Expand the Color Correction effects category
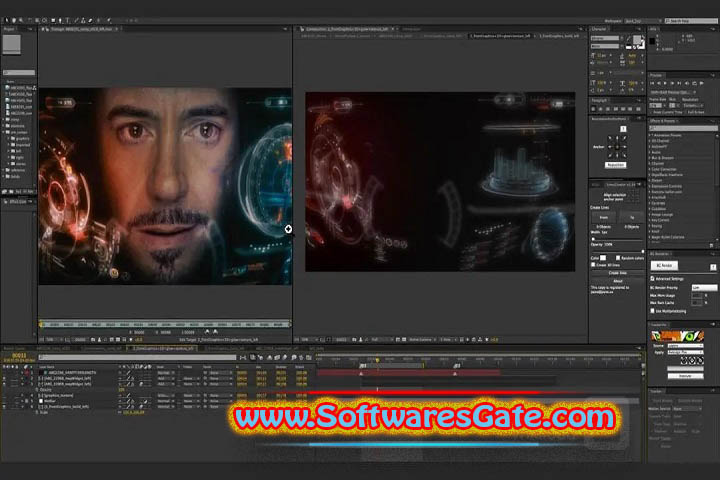The height and width of the screenshot is (480, 720). click(x=650, y=169)
